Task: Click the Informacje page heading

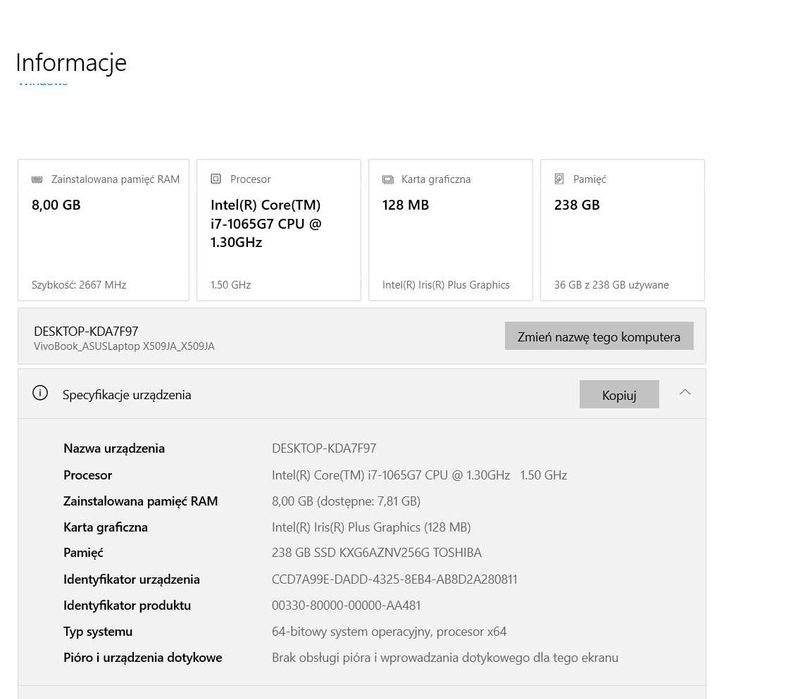Action: click(x=71, y=62)
